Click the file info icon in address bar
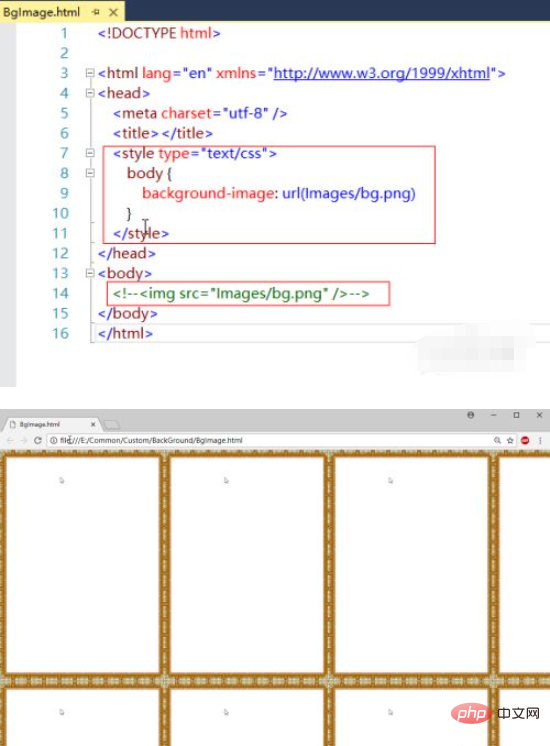Viewport: 550px width, 746px height. [x=54, y=441]
